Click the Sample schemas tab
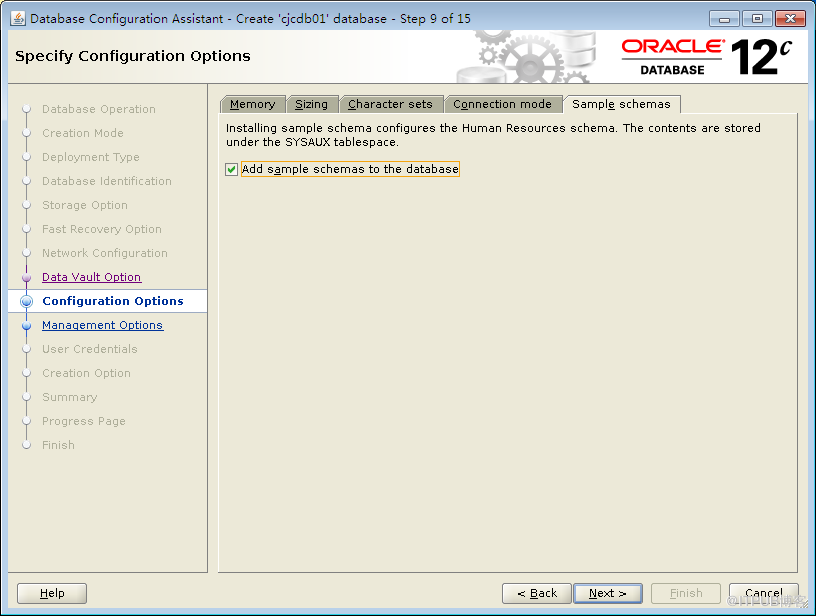Viewport: 816px width, 616px height. click(x=621, y=104)
